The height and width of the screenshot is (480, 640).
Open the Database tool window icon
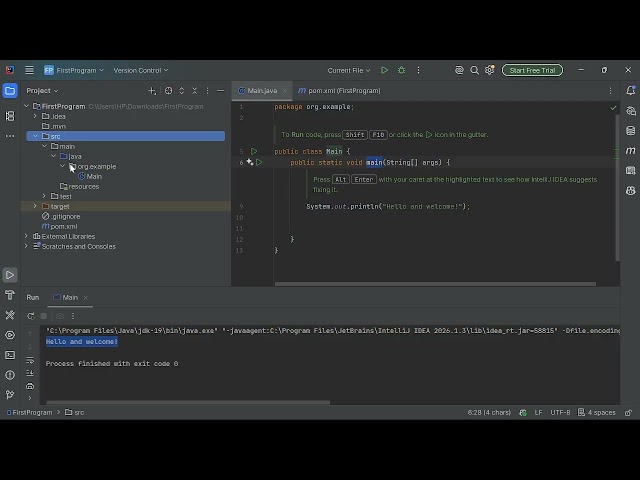pyautogui.click(x=631, y=131)
